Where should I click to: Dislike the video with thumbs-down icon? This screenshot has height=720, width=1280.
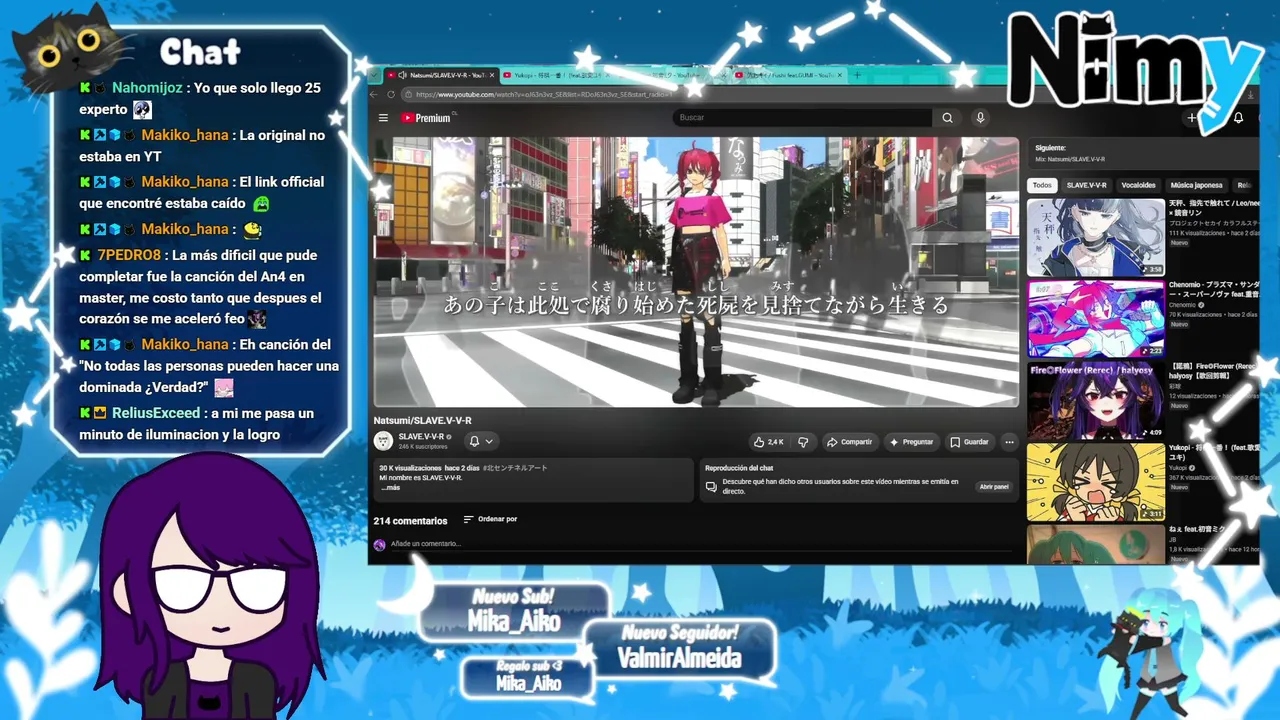[801, 442]
